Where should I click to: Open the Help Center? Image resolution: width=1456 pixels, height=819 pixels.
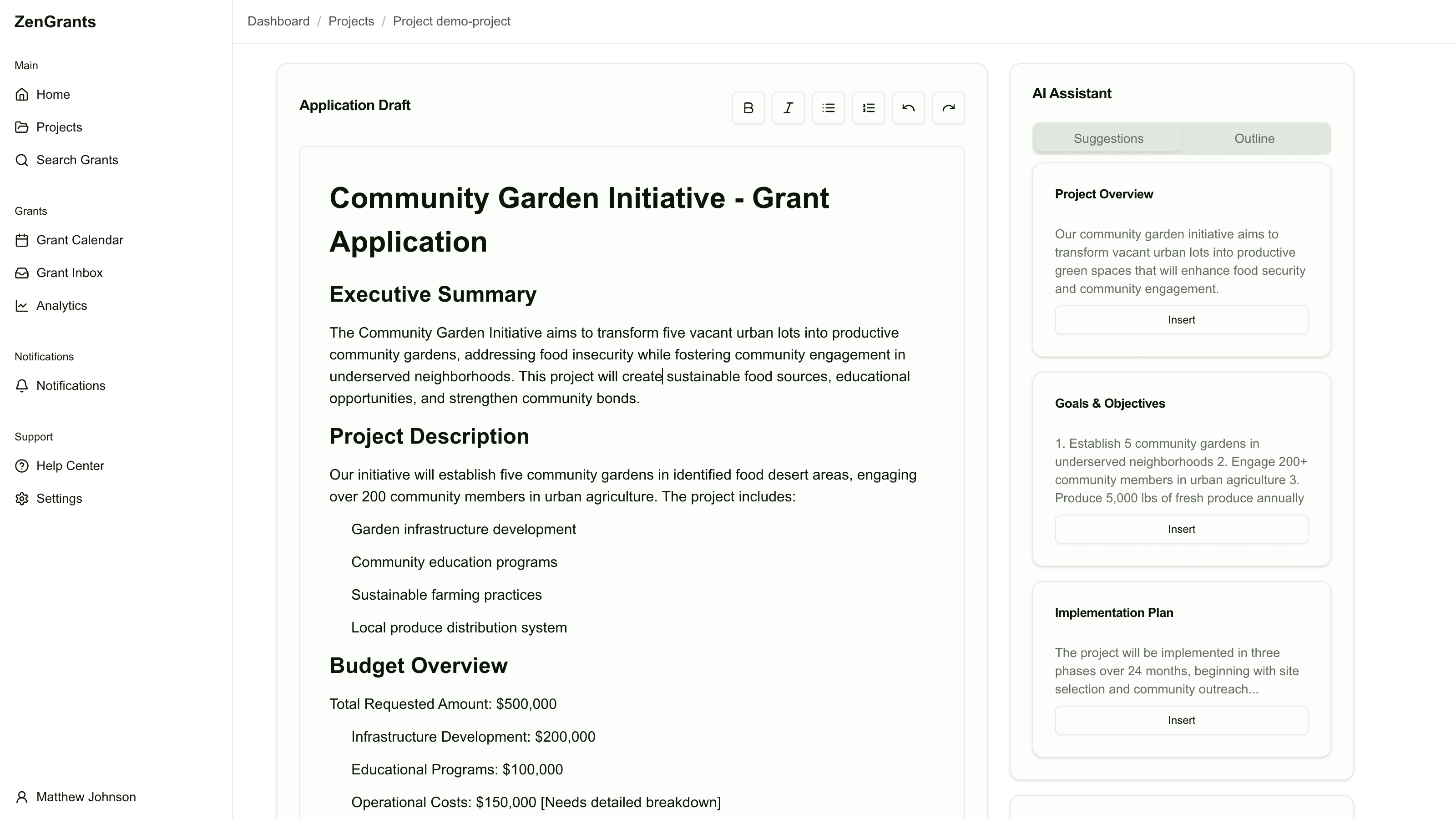pos(70,465)
